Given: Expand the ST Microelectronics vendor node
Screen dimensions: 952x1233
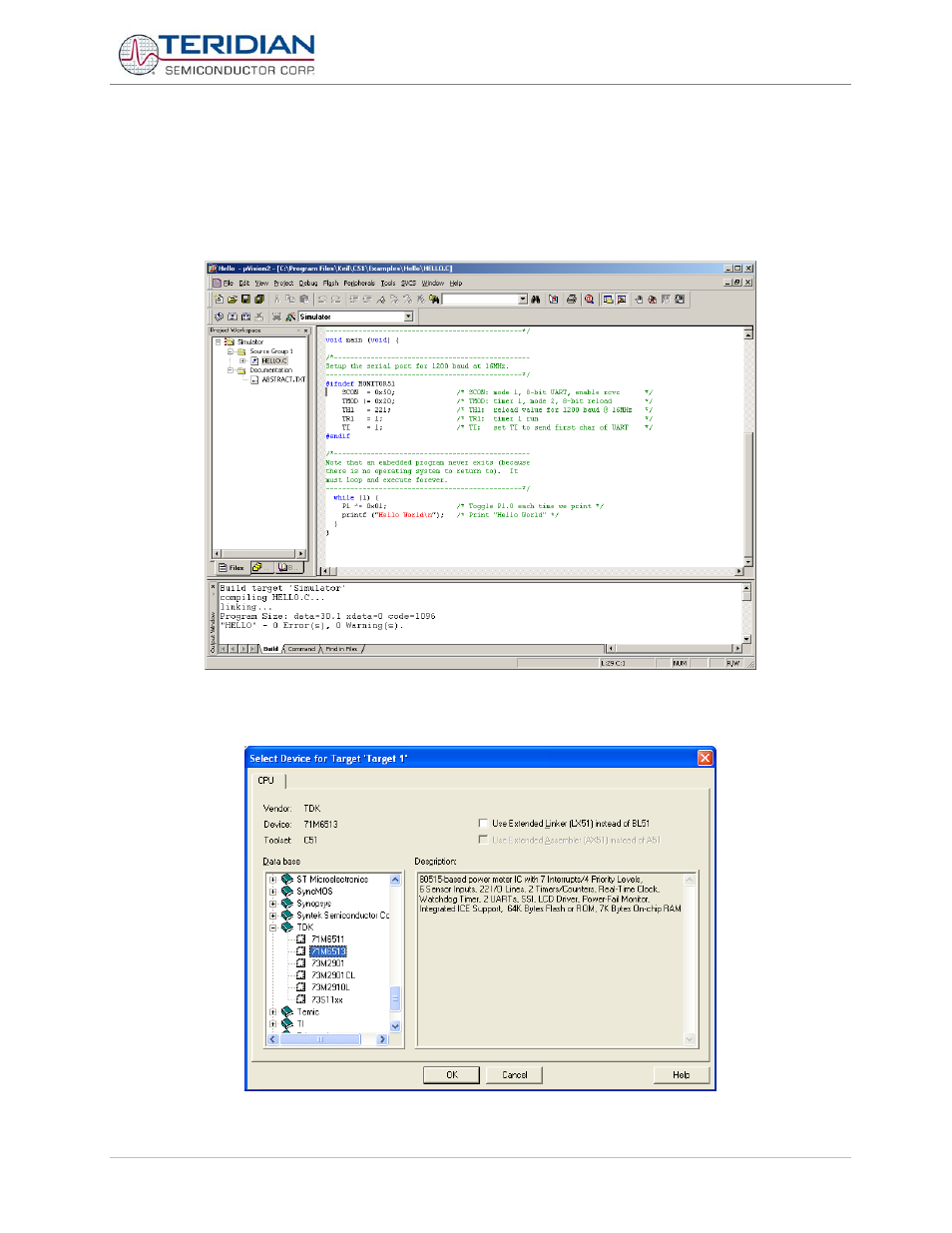Looking at the screenshot, I should click(x=273, y=880).
